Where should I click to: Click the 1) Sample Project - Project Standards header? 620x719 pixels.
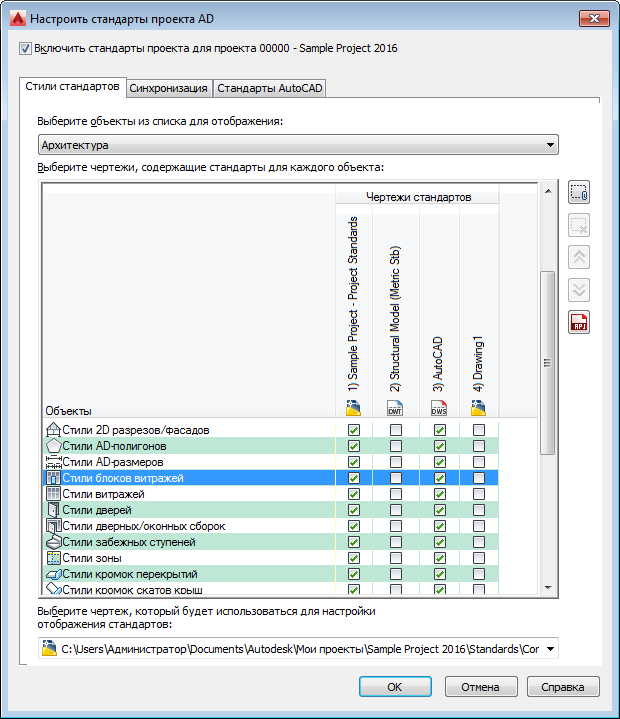pyautogui.click(x=353, y=304)
